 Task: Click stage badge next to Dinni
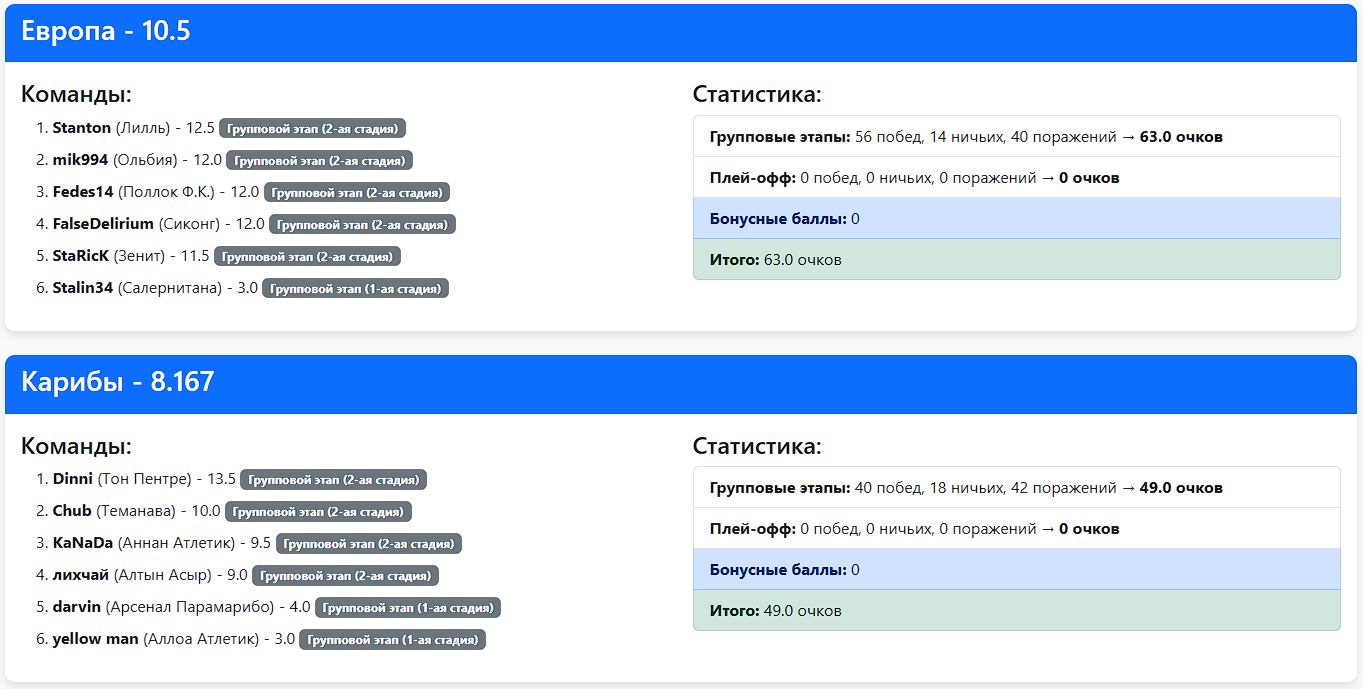(334, 479)
